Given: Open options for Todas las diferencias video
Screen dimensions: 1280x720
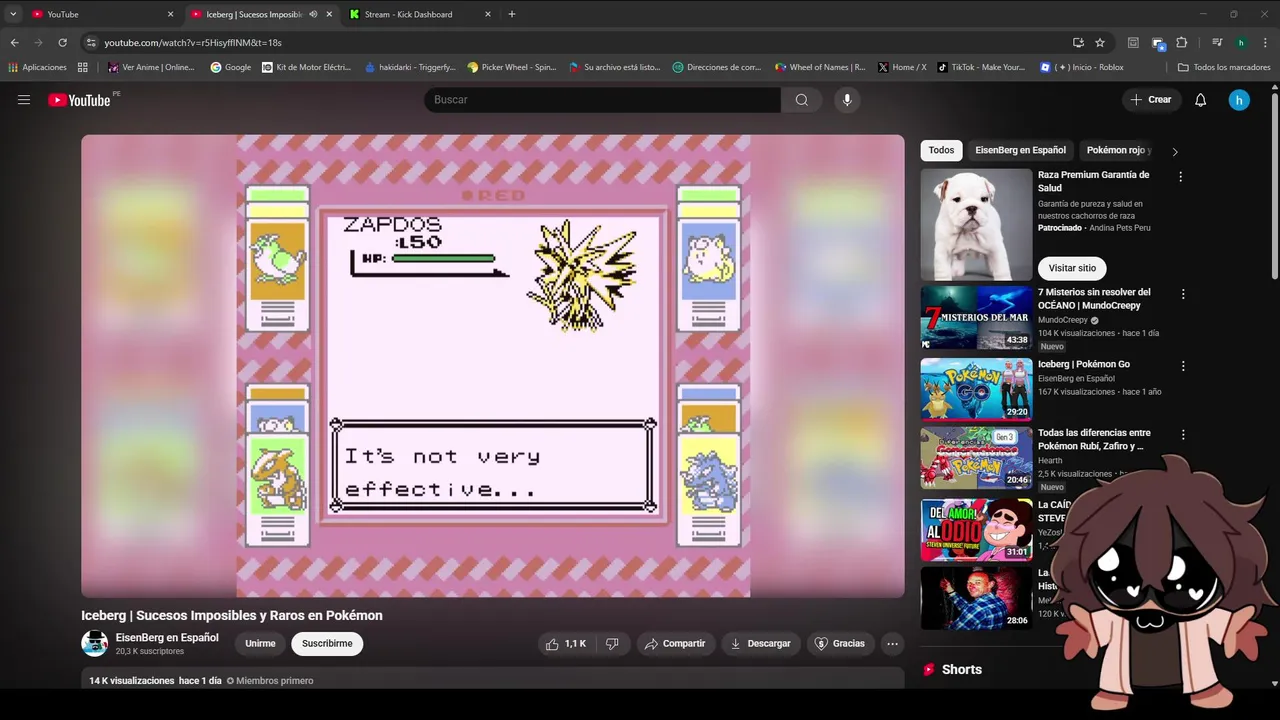Looking at the screenshot, I should tap(1183, 435).
